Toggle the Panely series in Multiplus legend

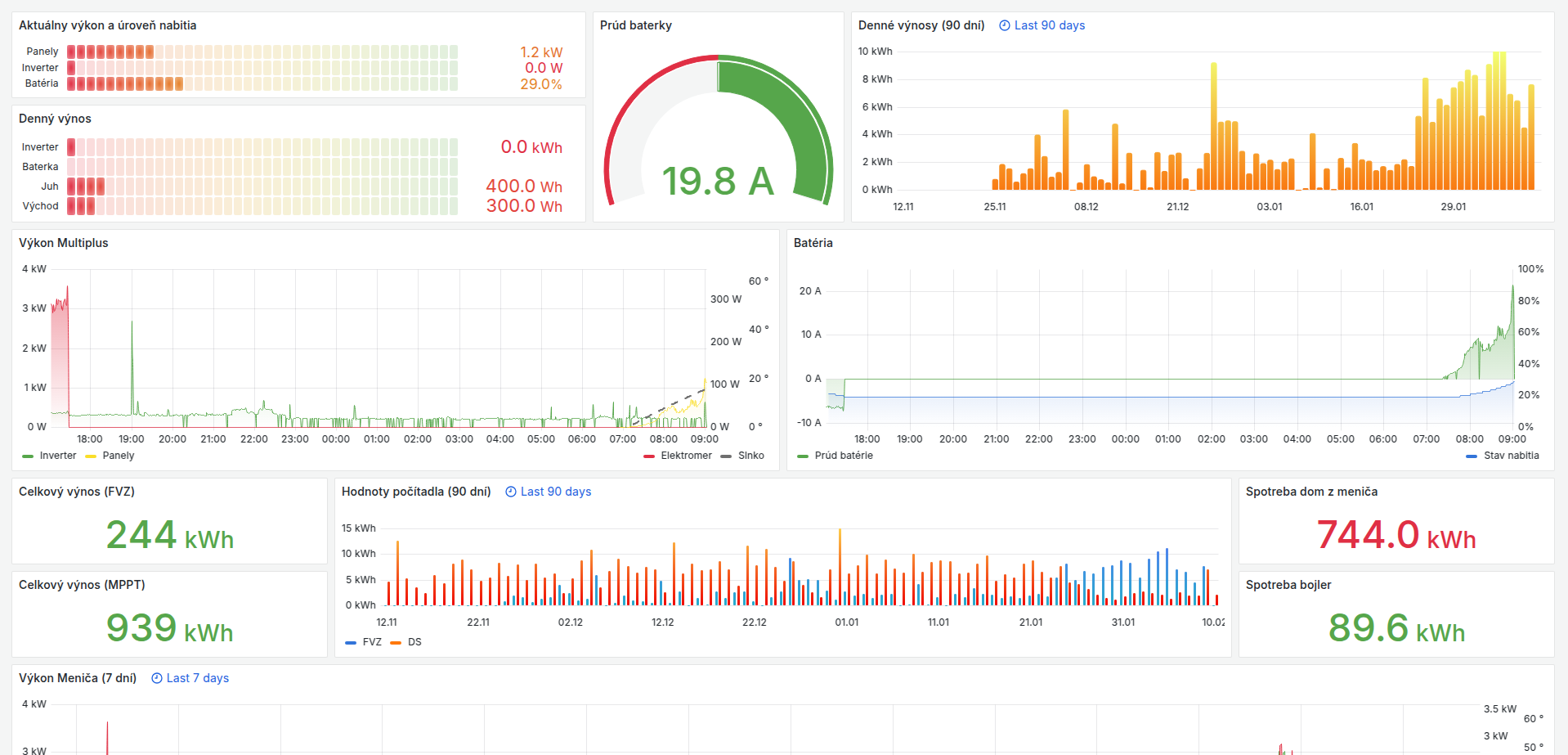click(x=118, y=456)
